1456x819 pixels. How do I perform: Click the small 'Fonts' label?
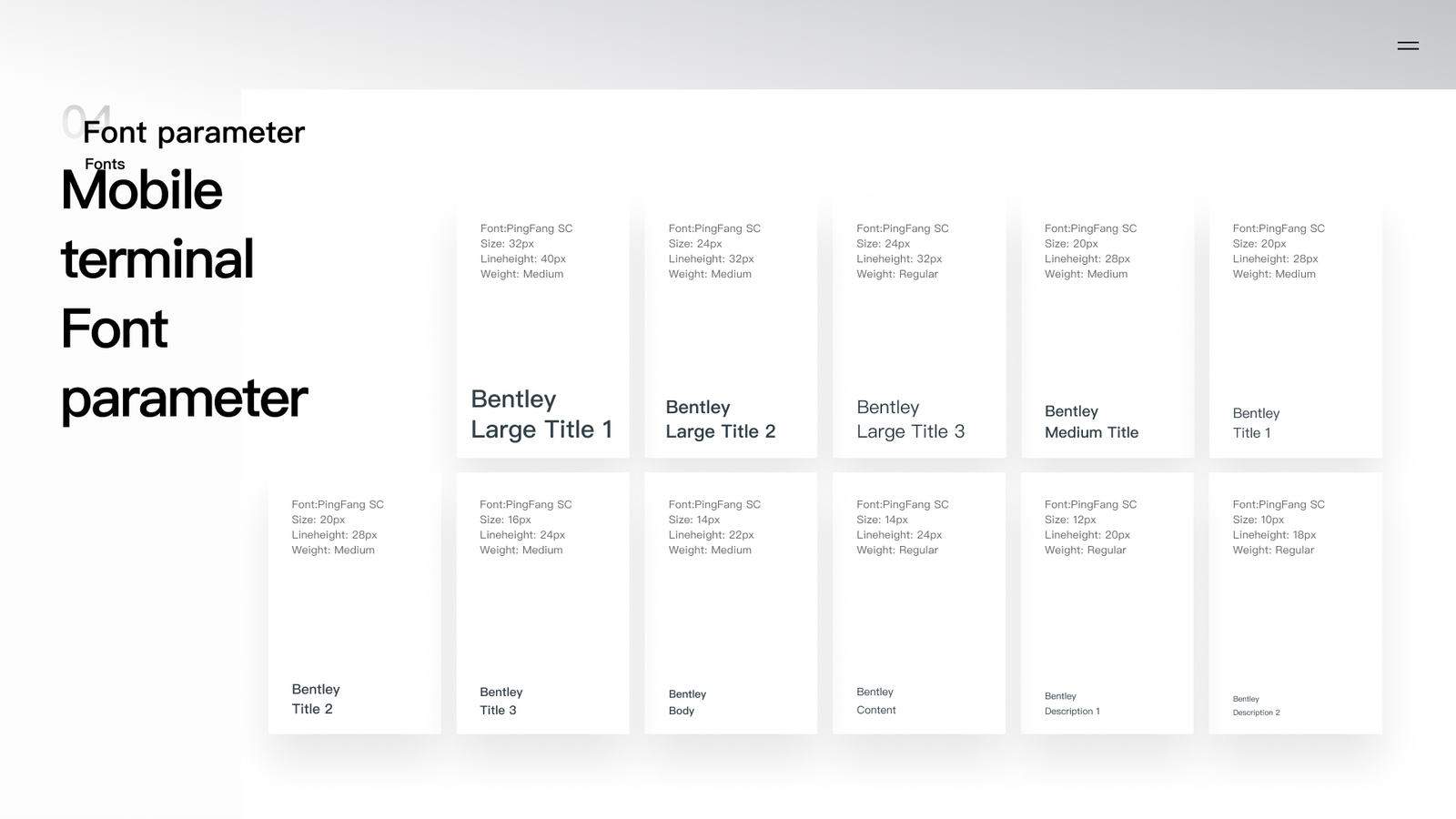click(105, 164)
